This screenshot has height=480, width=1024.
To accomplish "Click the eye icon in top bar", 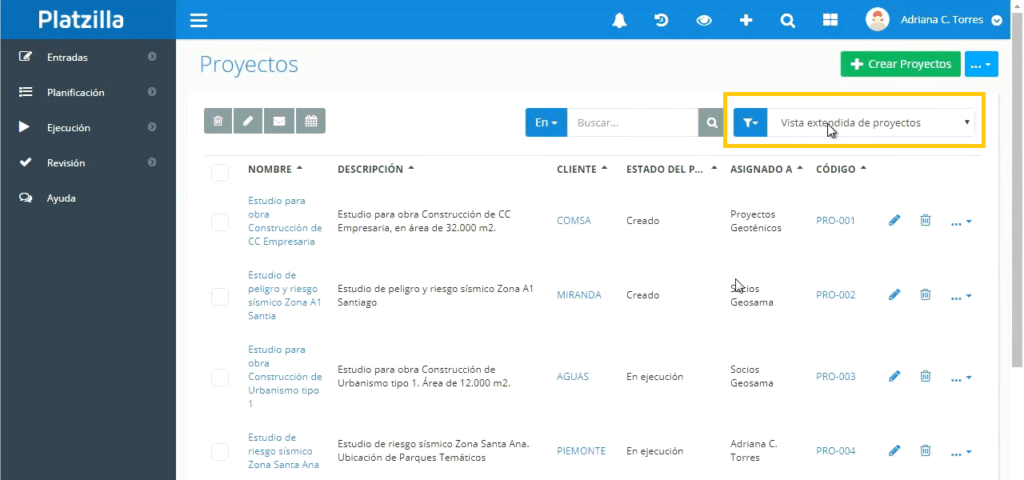I will coord(703,20).
